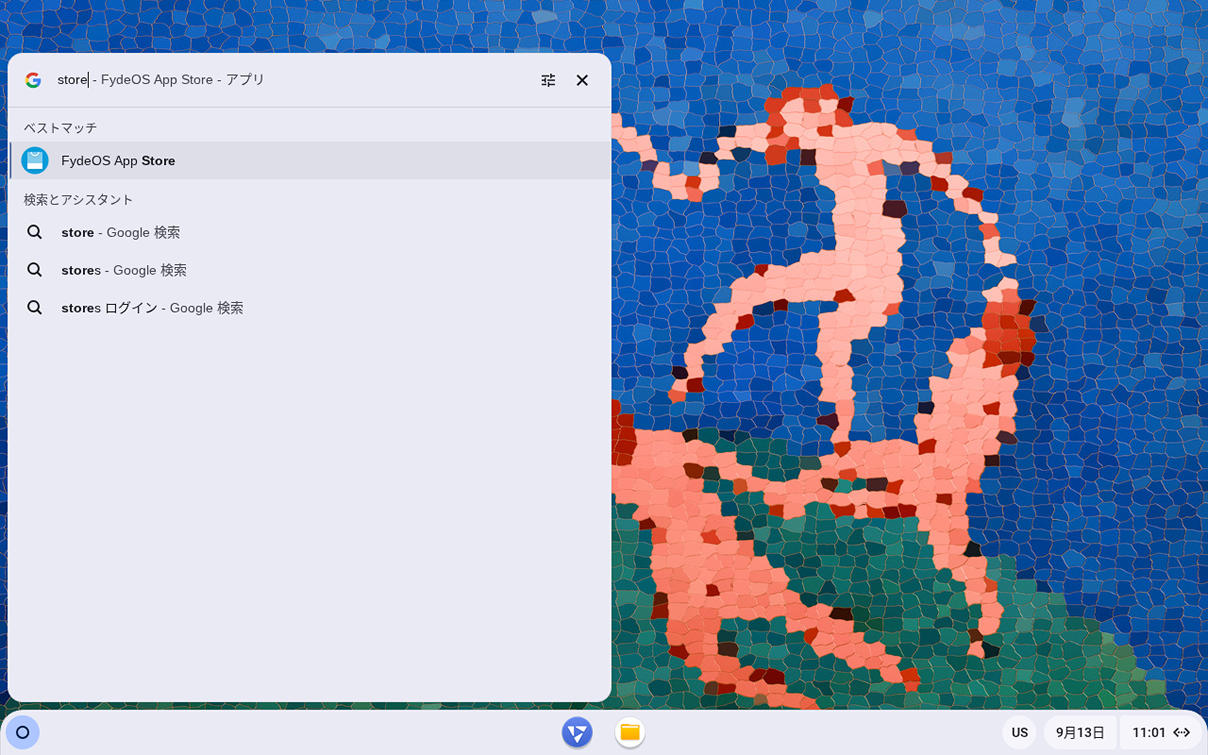Click magnifier icon beside "stores ログイン"
Image resolution: width=1208 pixels, height=755 pixels.
(35, 308)
